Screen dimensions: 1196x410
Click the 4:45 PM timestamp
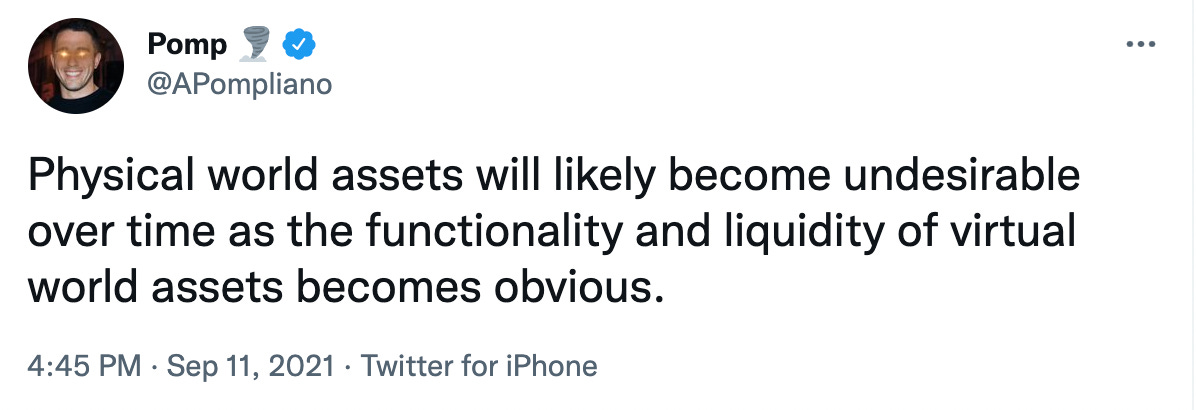tap(85, 366)
